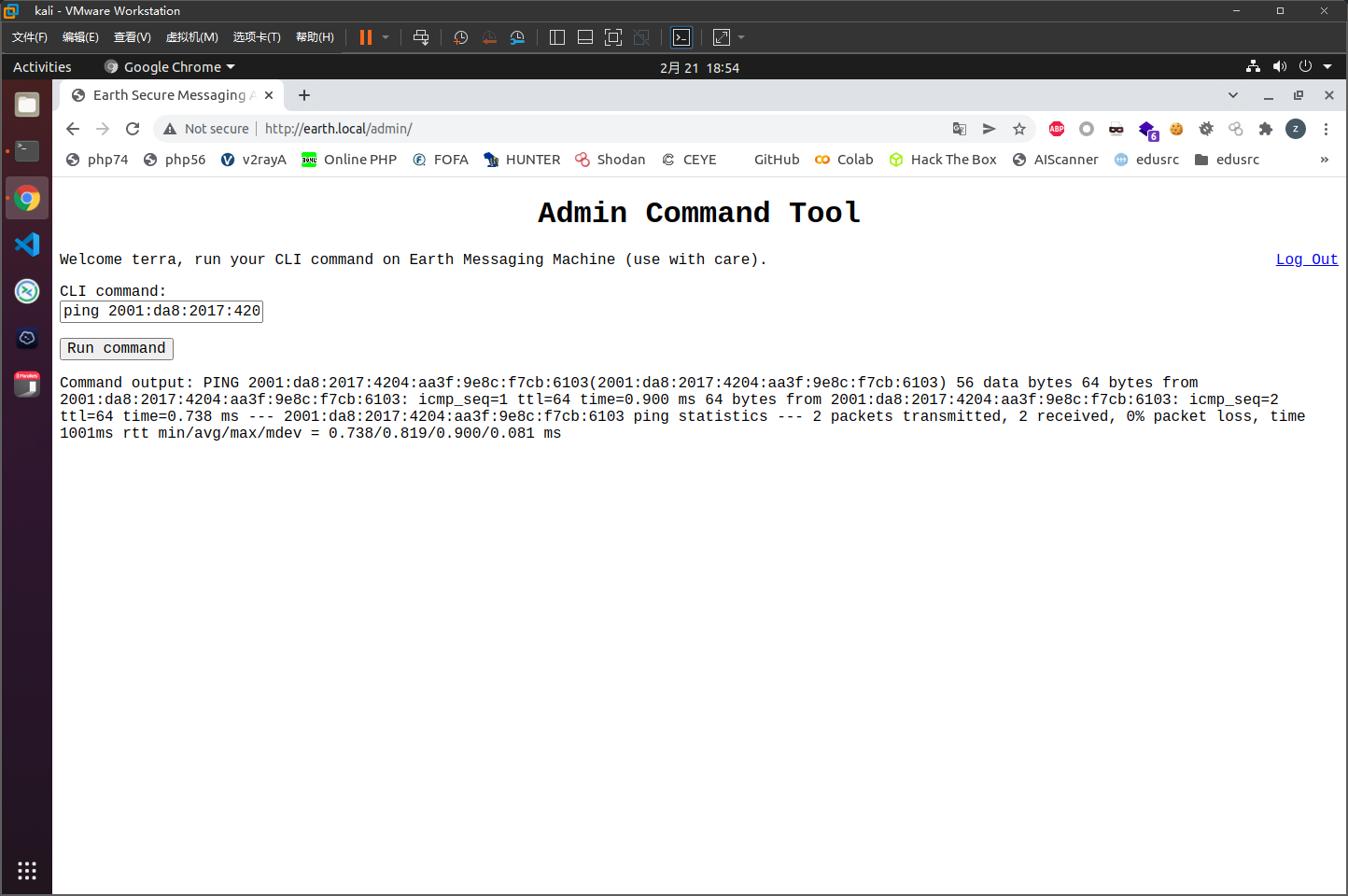This screenshot has height=896, width=1348.
Task: Open the Chrome profile avatar Z
Action: tap(1296, 129)
